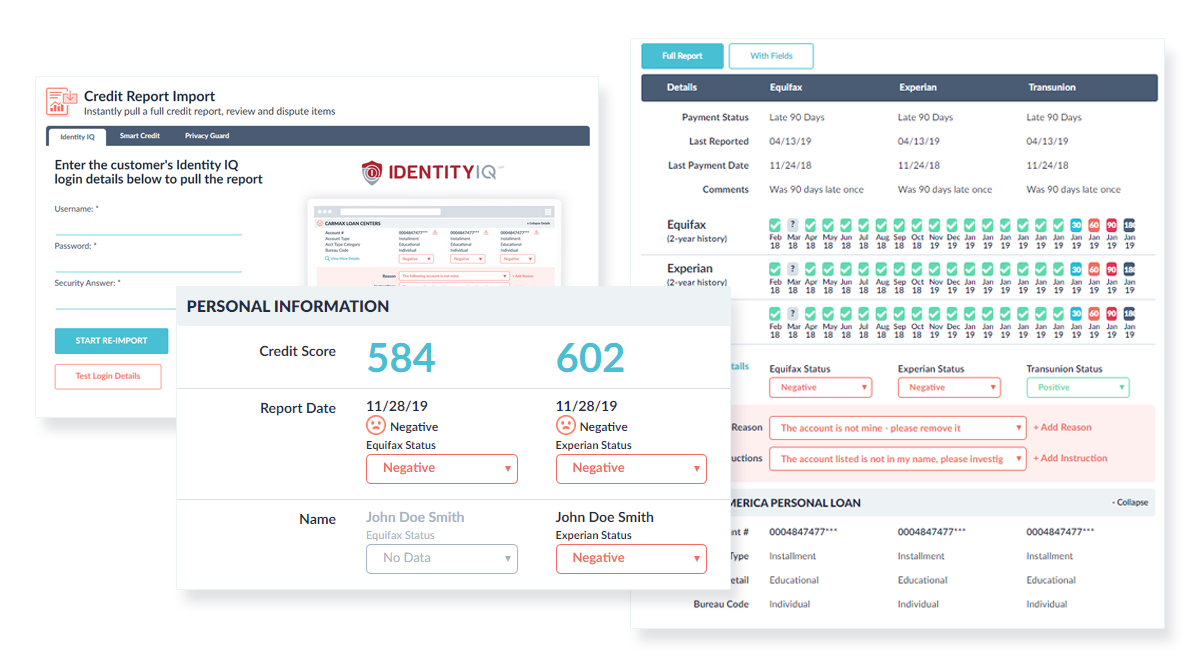Open the Transunion Status Positive dropdown
Screen dimensions: 1196x667
tap(1078, 387)
